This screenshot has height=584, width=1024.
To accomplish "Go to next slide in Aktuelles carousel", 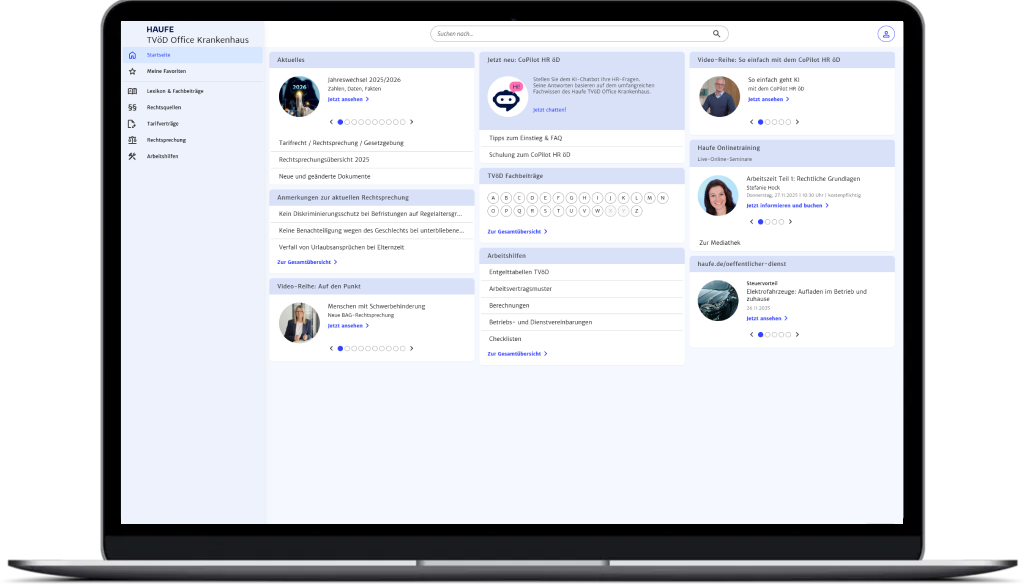I will [x=411, y=122].
